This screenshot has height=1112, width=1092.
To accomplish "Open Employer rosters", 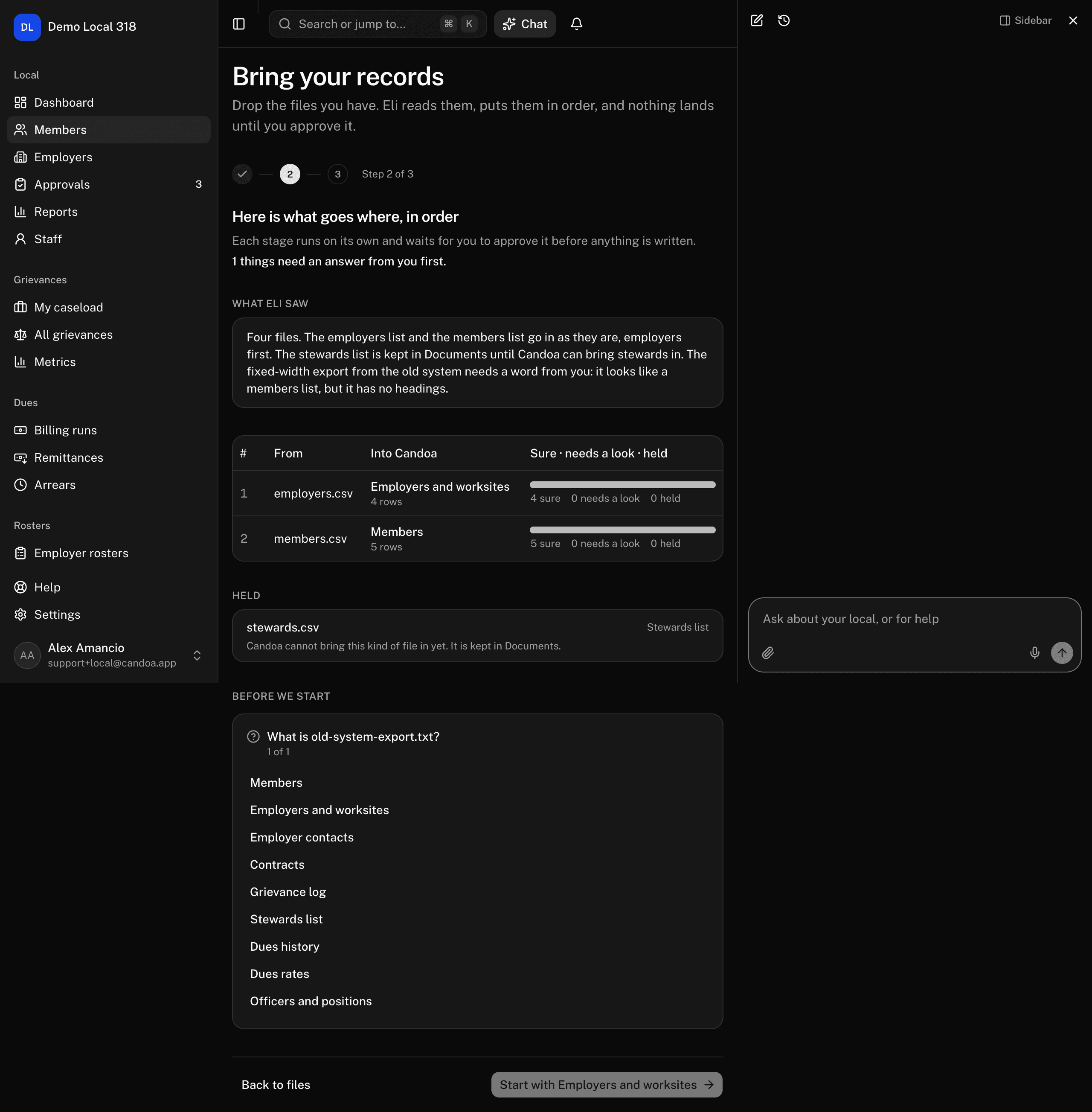I will tap(109, 553).
